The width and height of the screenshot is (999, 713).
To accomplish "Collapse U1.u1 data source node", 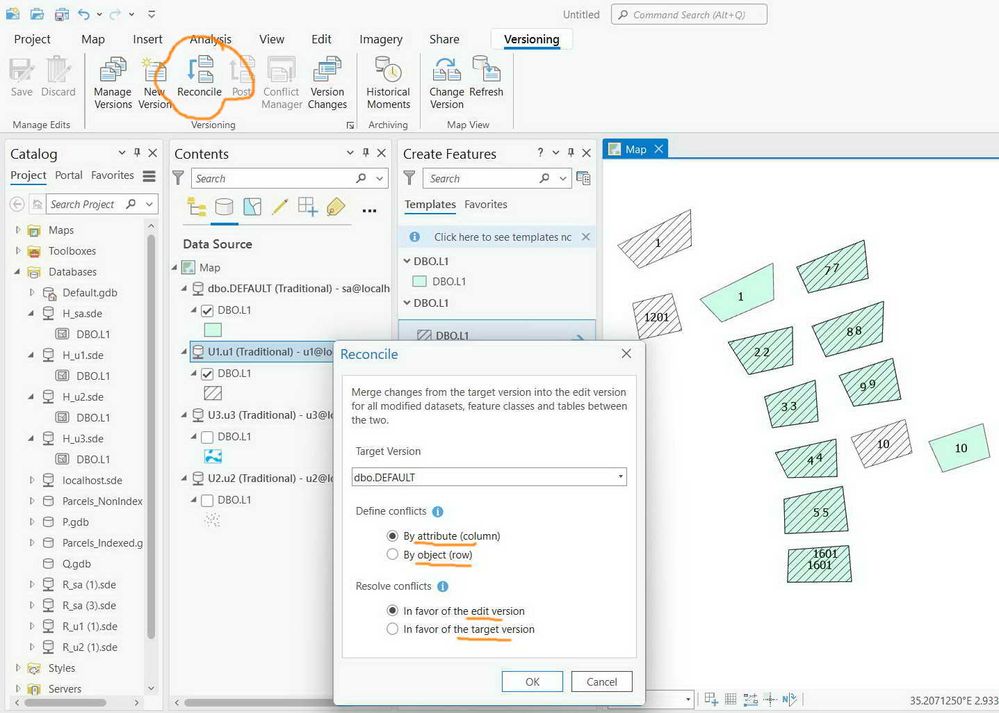I will click(184, 352).
